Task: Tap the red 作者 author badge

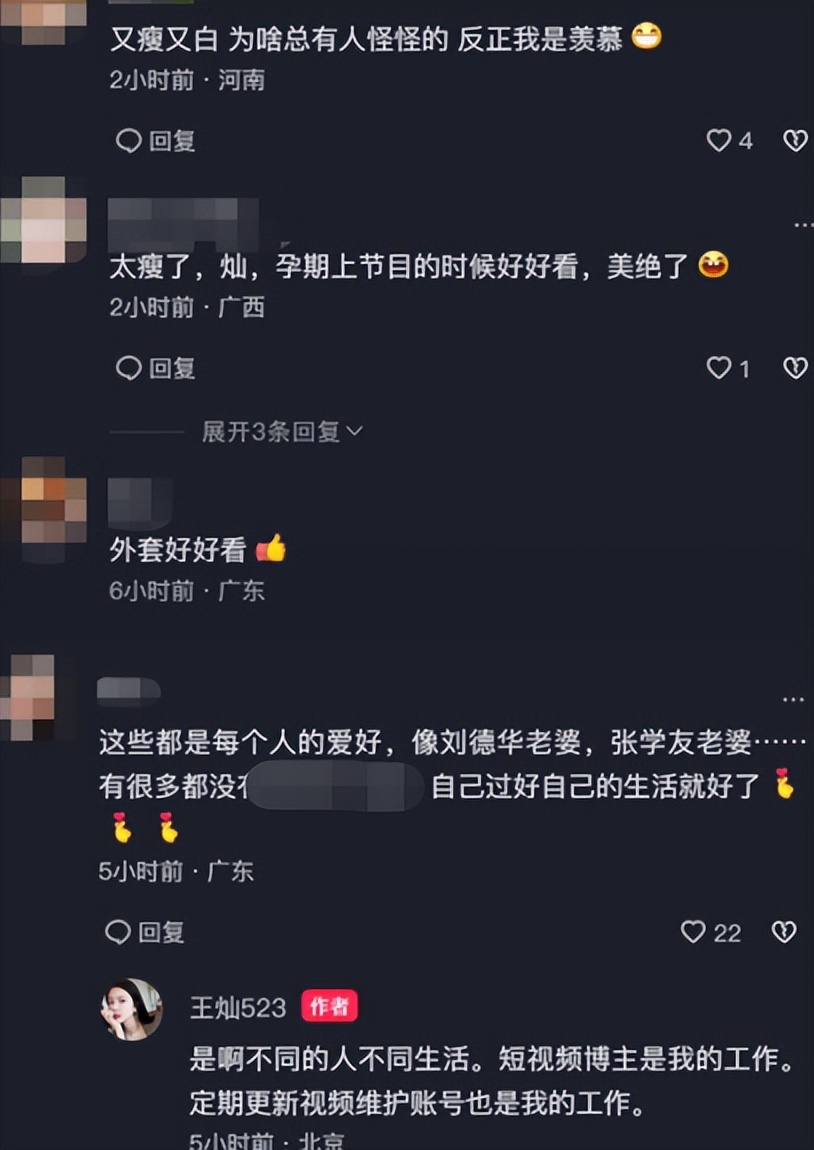Action: click(x=329, y=1006)
